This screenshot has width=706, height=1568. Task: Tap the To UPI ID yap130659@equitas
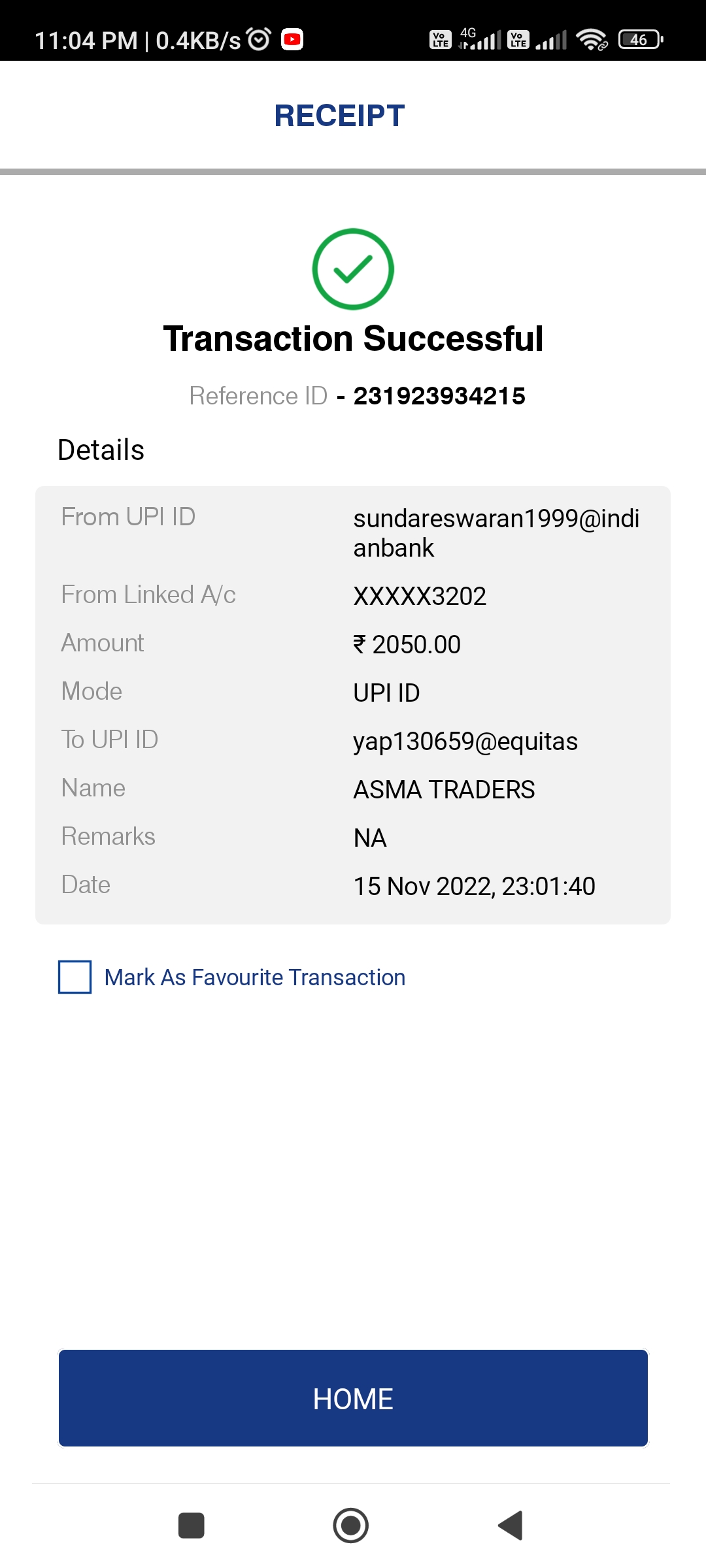tap(465, 742)
